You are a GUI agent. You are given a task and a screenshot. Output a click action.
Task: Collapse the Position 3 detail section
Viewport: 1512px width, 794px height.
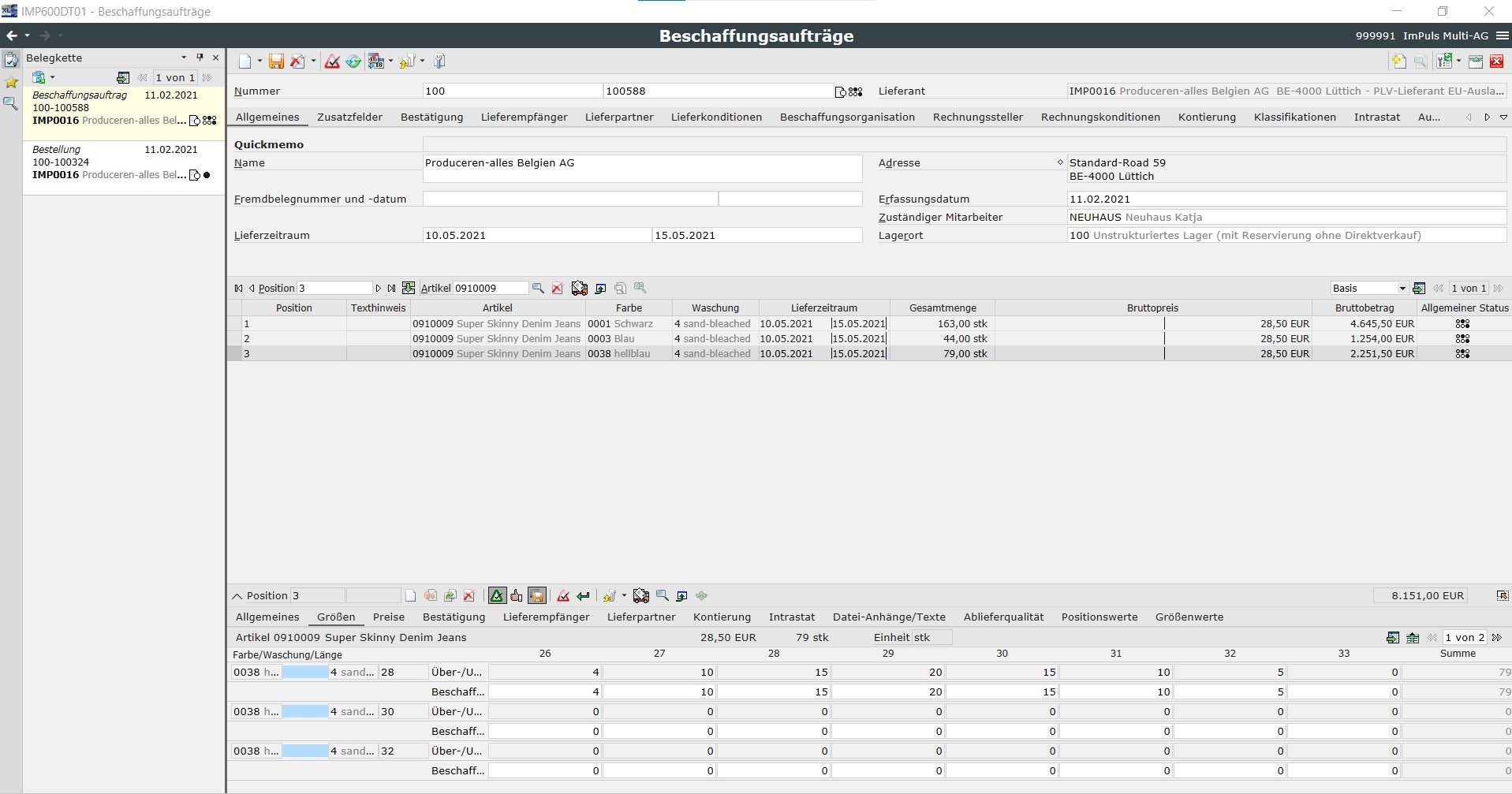click(237, 596)
